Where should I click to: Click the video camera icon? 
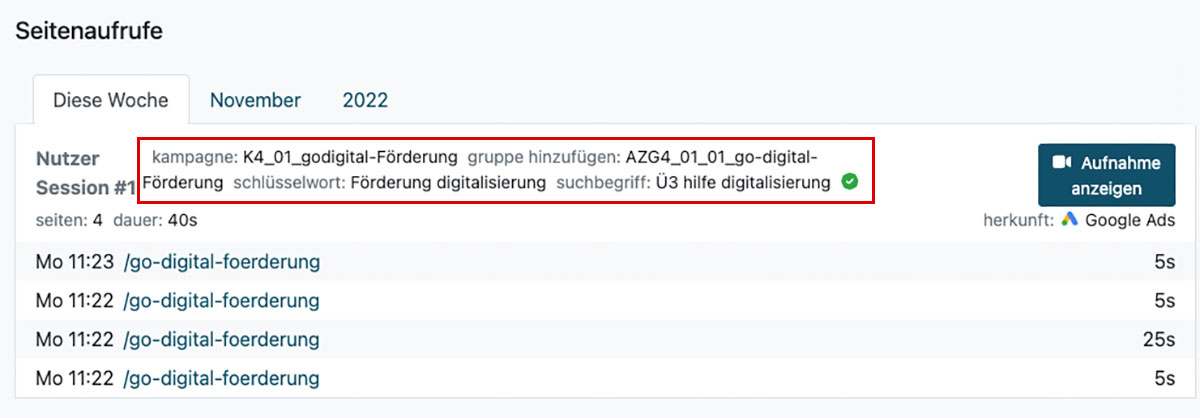coord(1063,163)
